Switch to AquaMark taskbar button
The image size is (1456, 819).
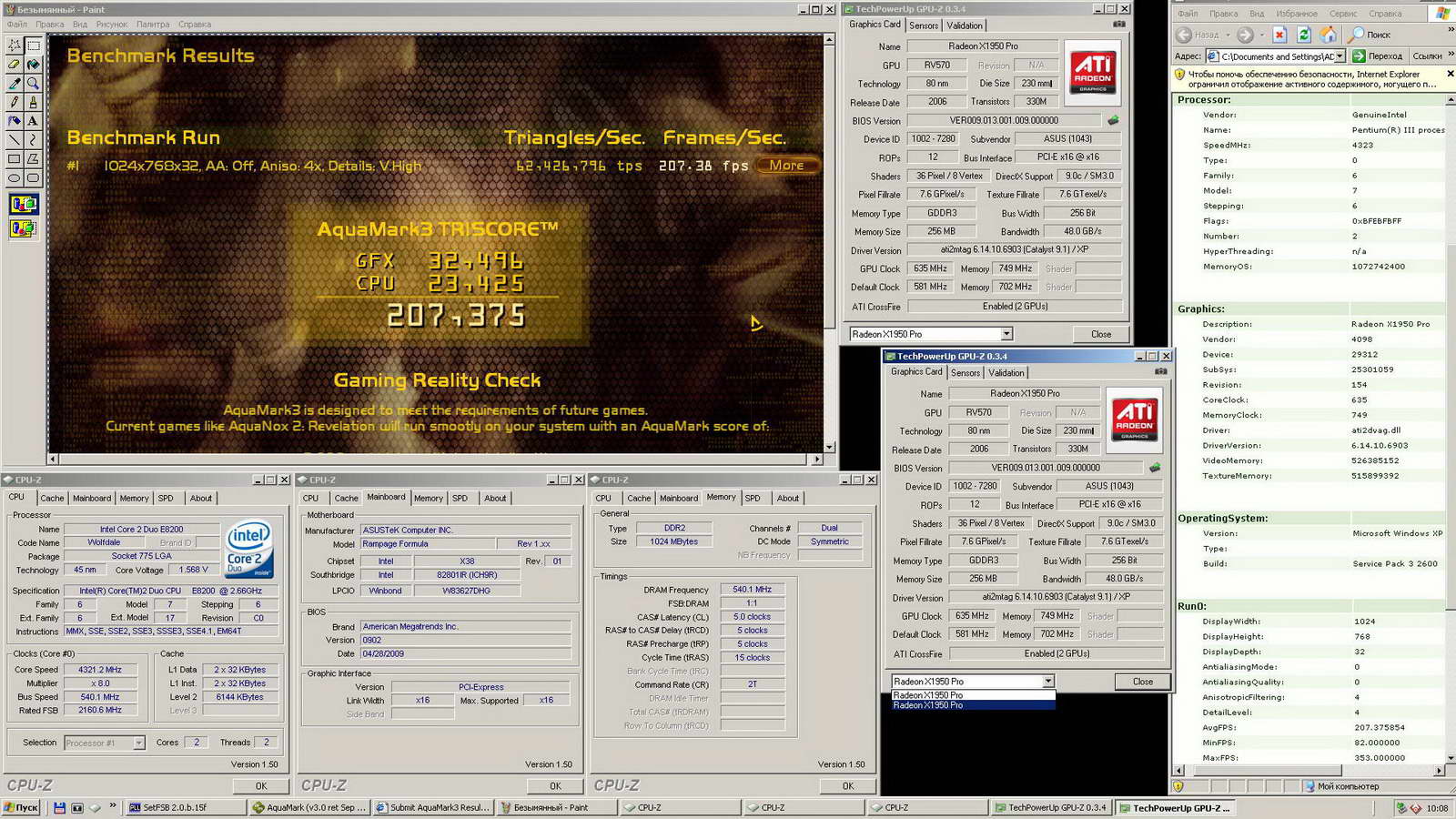point(308,807)
